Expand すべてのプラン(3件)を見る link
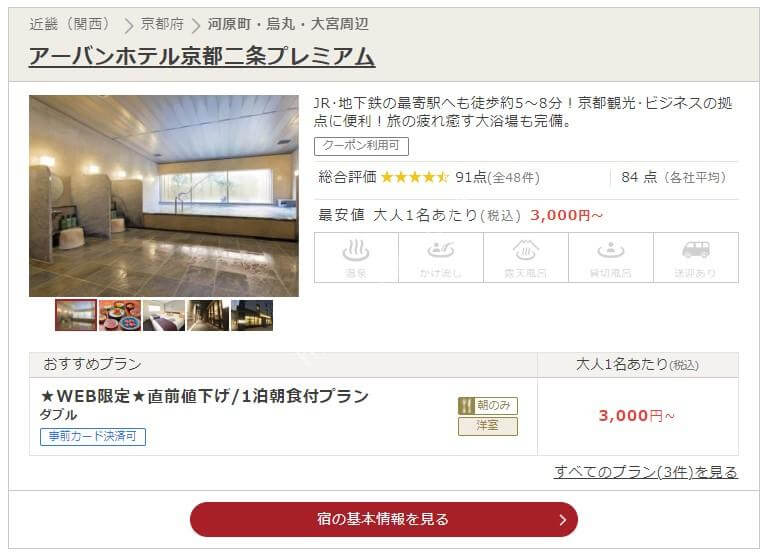This screenshot has width=766, height=554. (x=645, y=472)
